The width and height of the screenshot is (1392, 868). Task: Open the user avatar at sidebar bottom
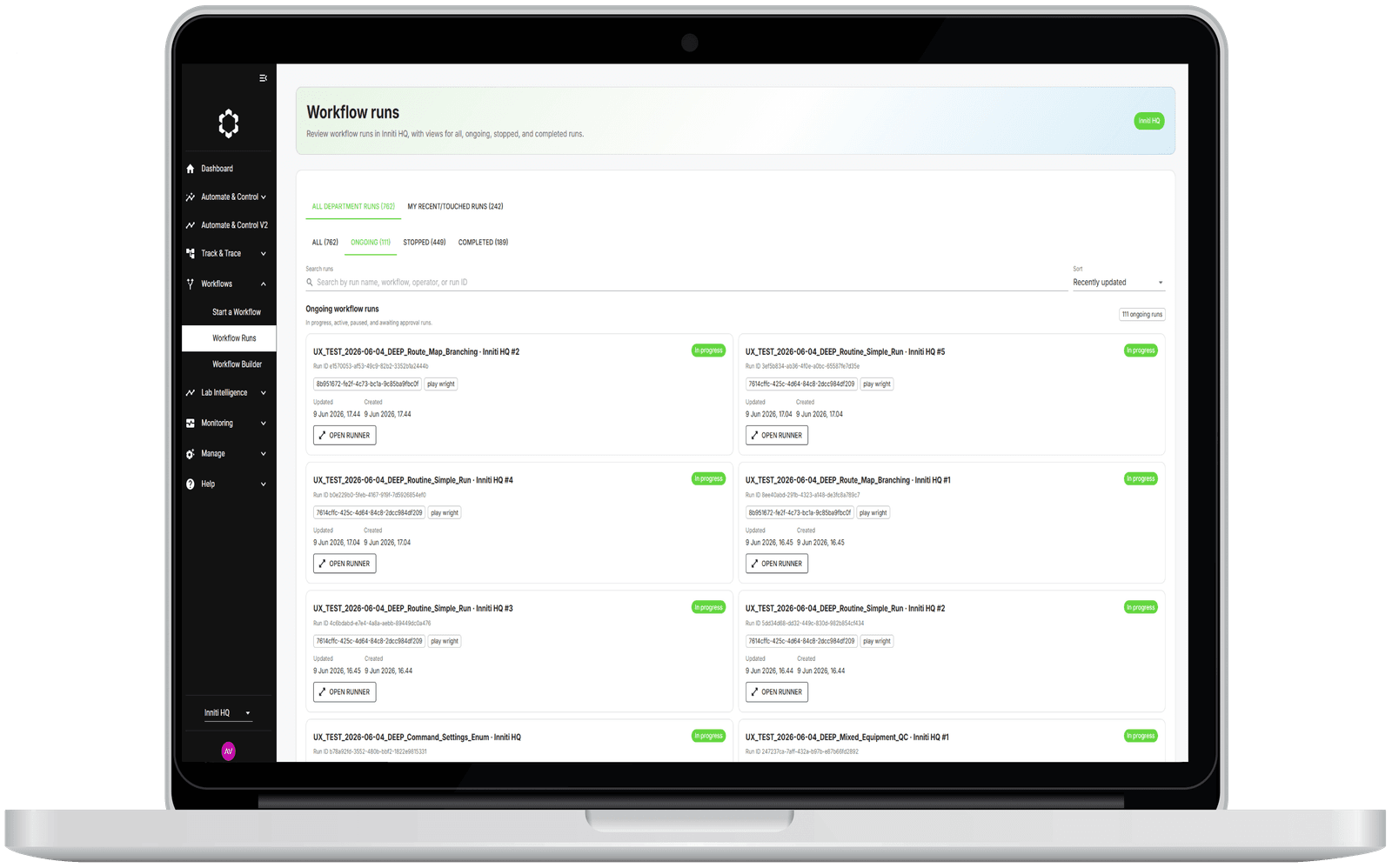[x=229, y=751]
